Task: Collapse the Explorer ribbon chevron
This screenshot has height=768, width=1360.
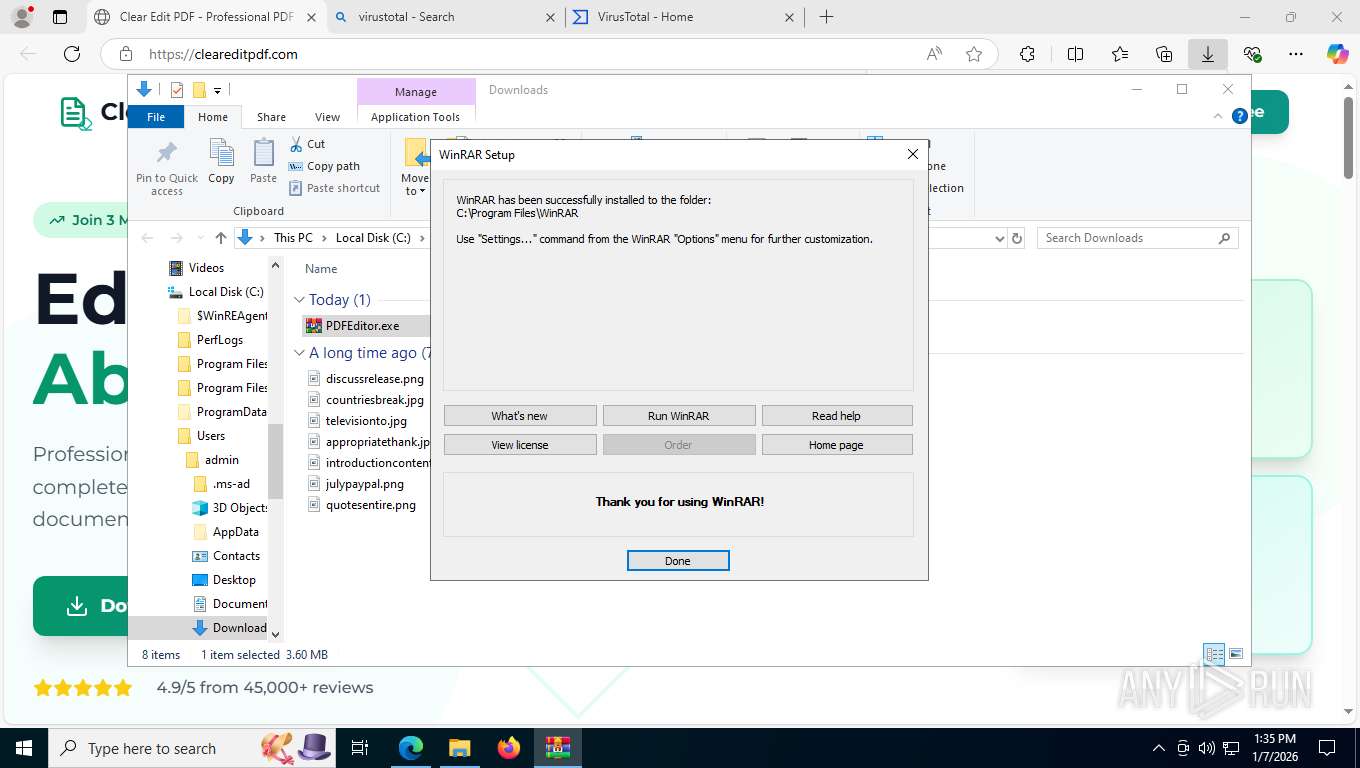Action: [1218, 116]
